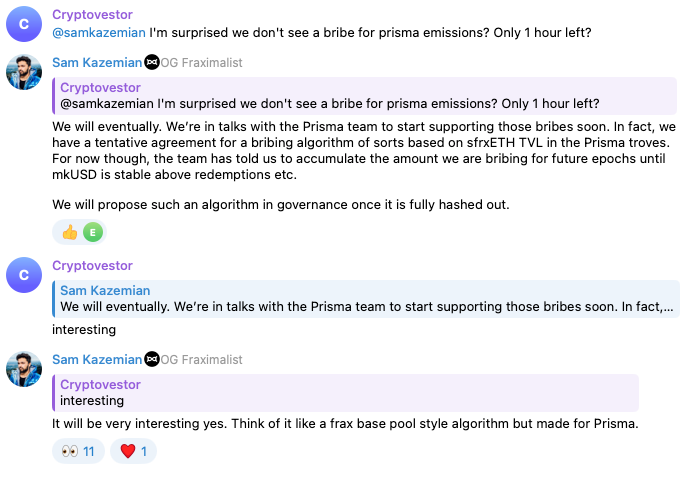This screenshot has width=695, height=478.
Task: Toggle the eyes reaction with 11 votes
Action: (x=78, y=451)
